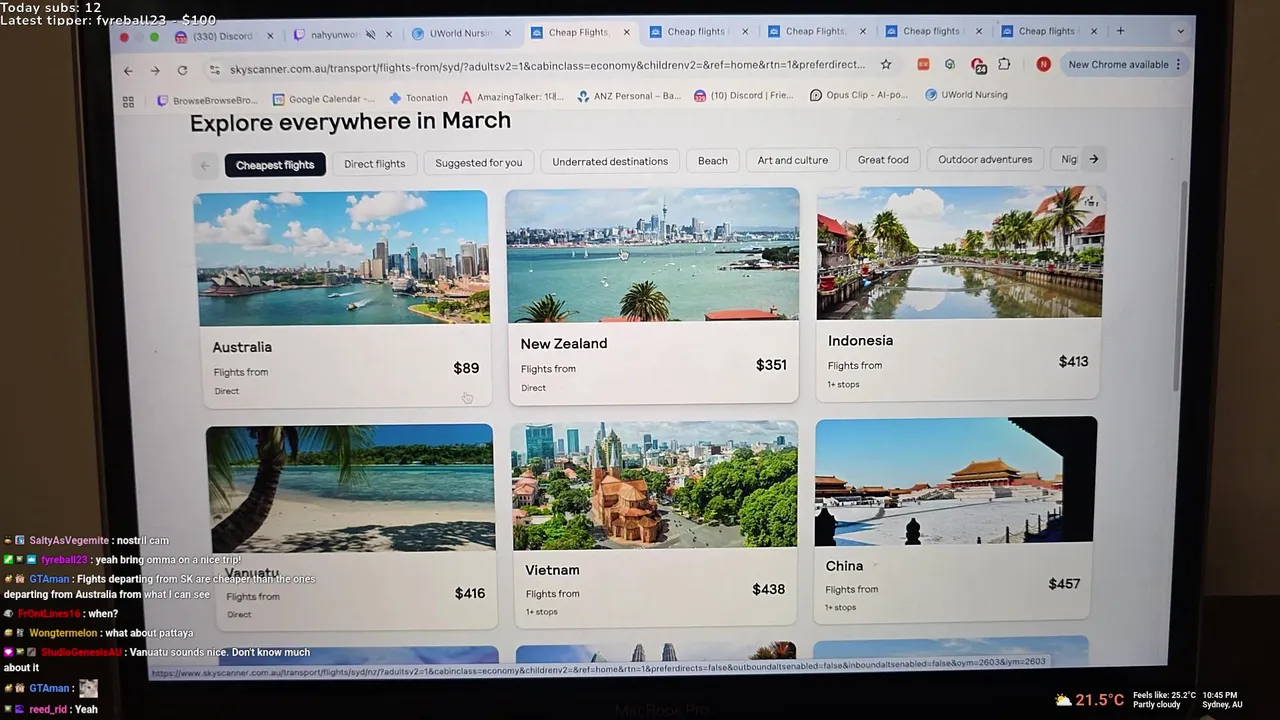The height and width of the screenshot is (720, 1280).
Task: Click the Indonesia $413 price
Action: (1073, 362)
